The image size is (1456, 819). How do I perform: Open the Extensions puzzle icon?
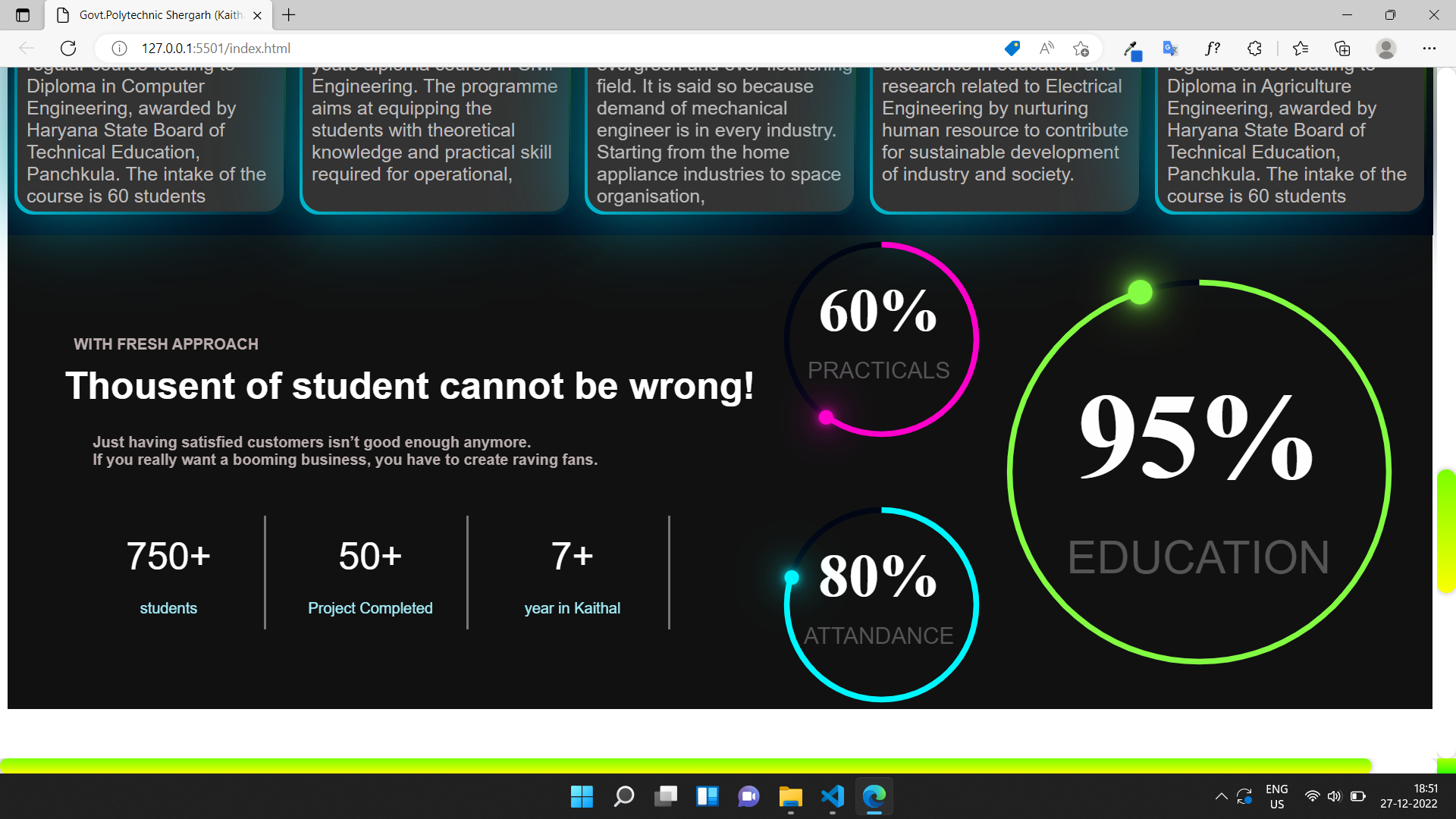[1254, 49]
